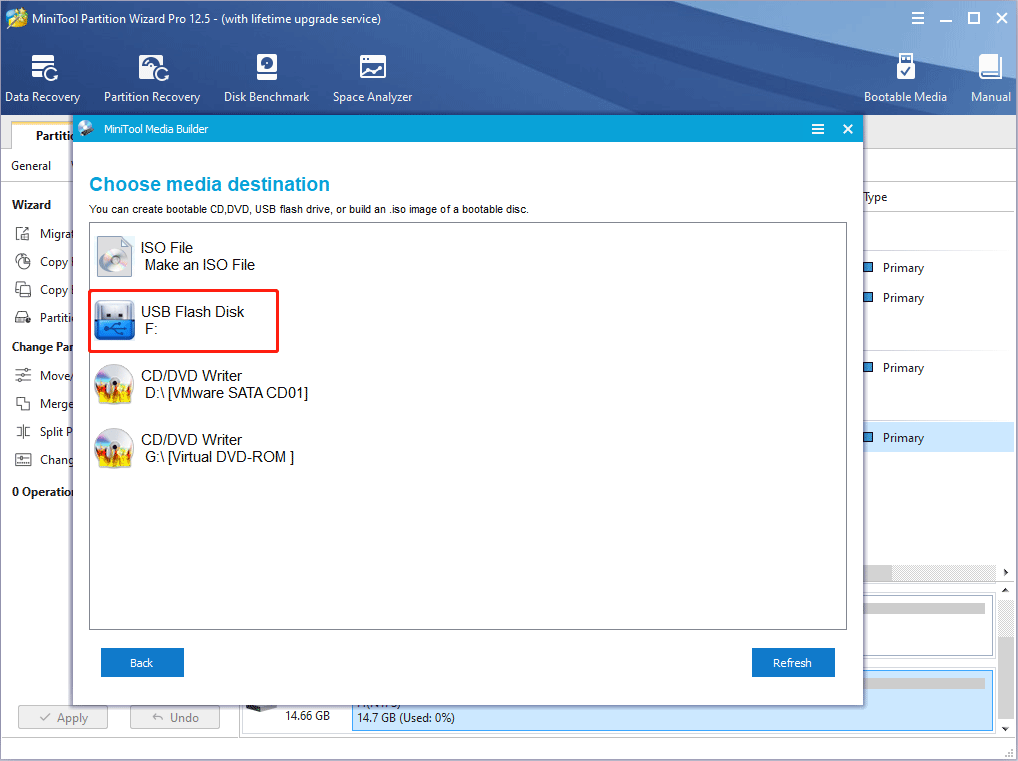The width and height of the screenshot is (1018, 761).
Task: Refresh the media destination list
Action: [793, 662]
